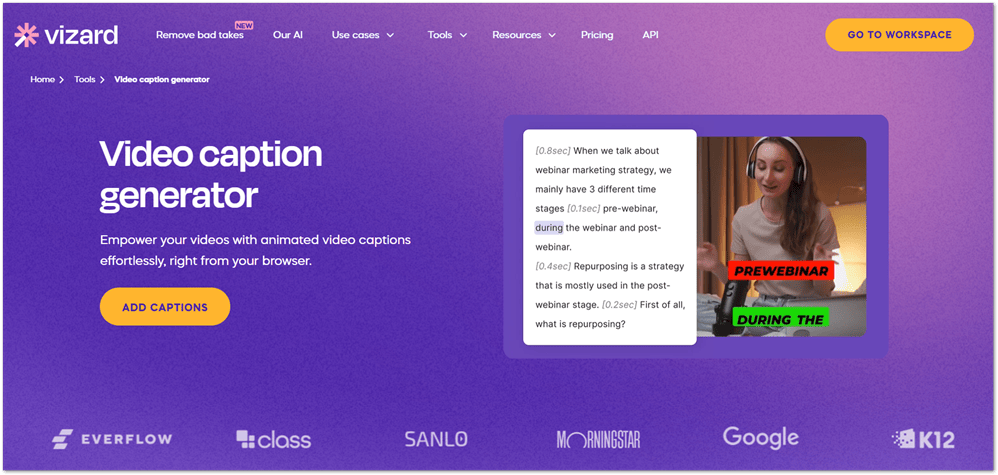The height and width of the screenshot is (475, 998).
Task: Click the [0.8sec] timestamp in transcript
Action: pyautogui.click(x=552, y=151)
